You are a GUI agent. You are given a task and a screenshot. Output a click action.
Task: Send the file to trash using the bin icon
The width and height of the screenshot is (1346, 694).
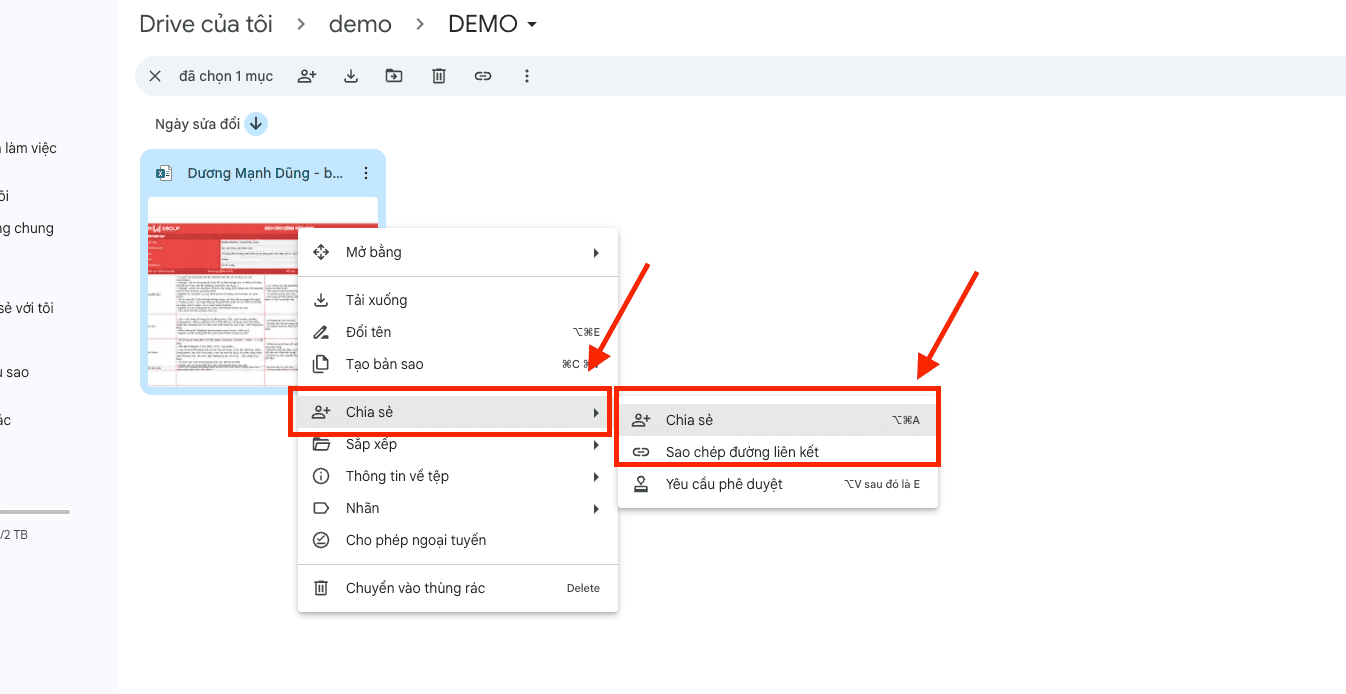tap(438, 75)
